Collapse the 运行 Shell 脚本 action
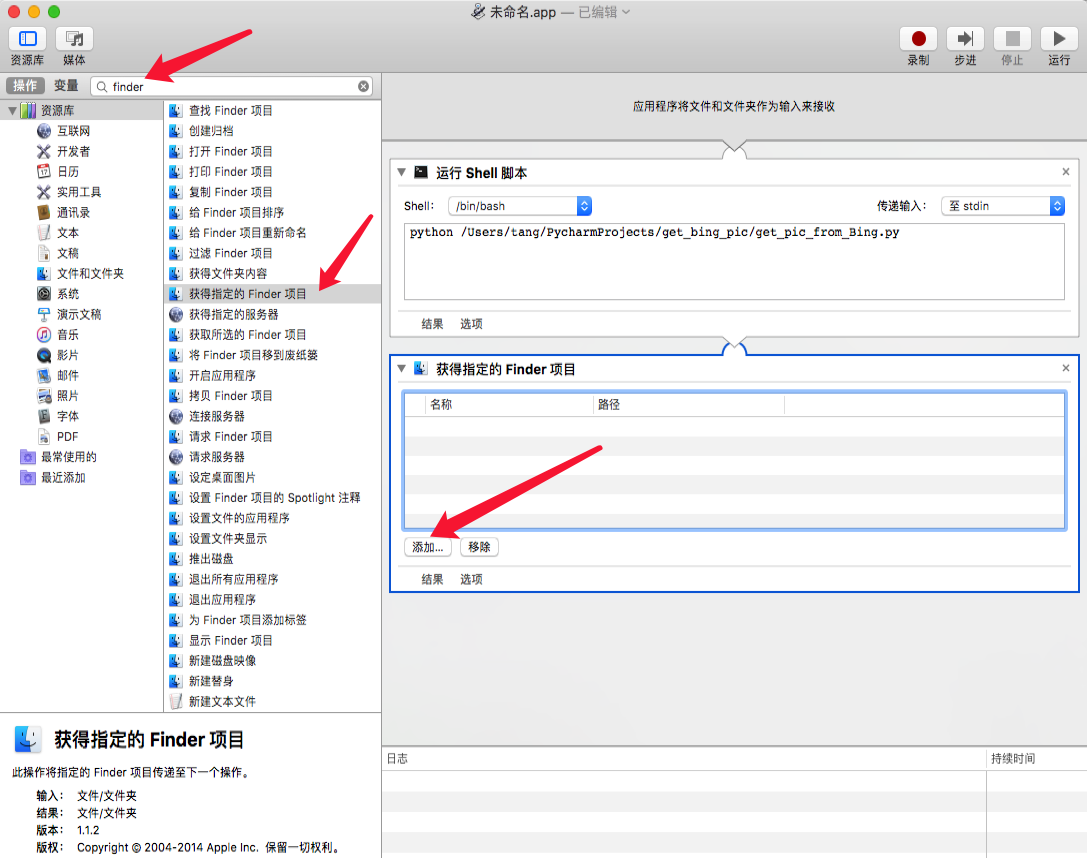The height and width of the screenshot is (858, 1087). [x=401, y=172]
